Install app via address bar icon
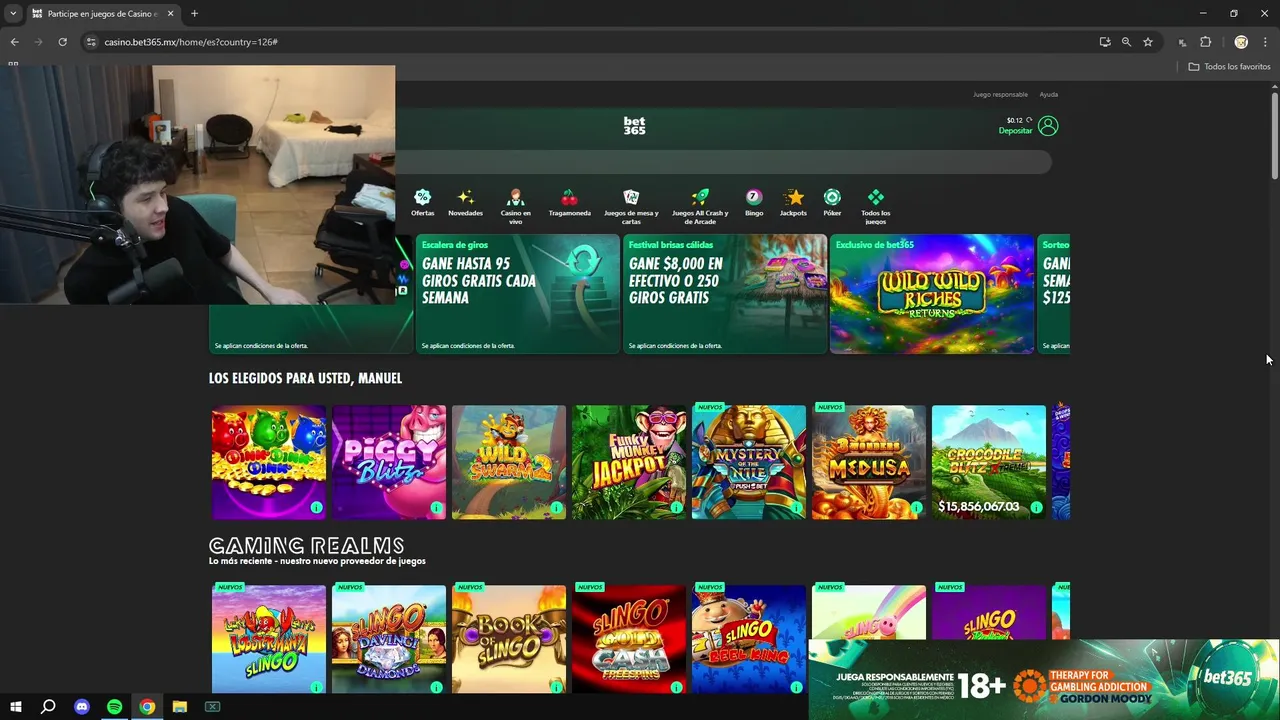 [1104, 42]
